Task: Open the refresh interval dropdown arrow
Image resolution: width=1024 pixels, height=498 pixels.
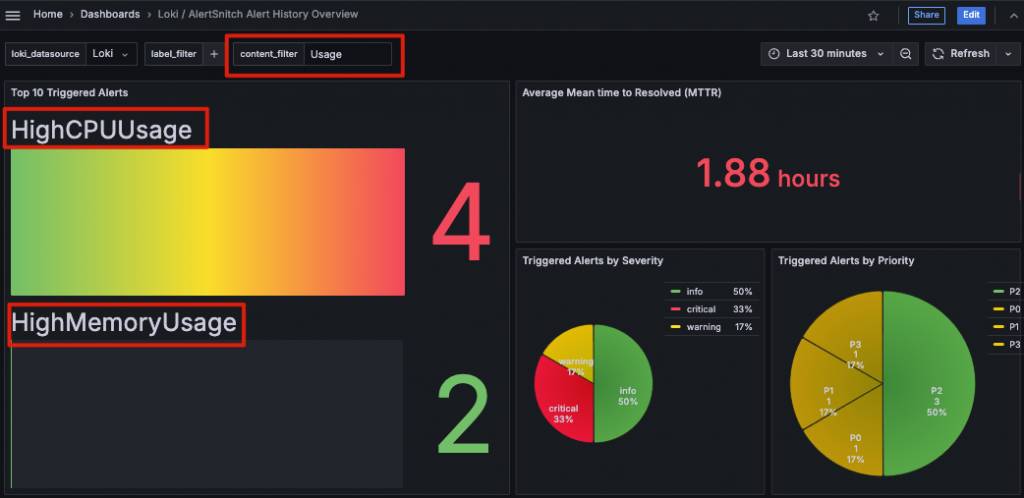Action: [1008, 54]
